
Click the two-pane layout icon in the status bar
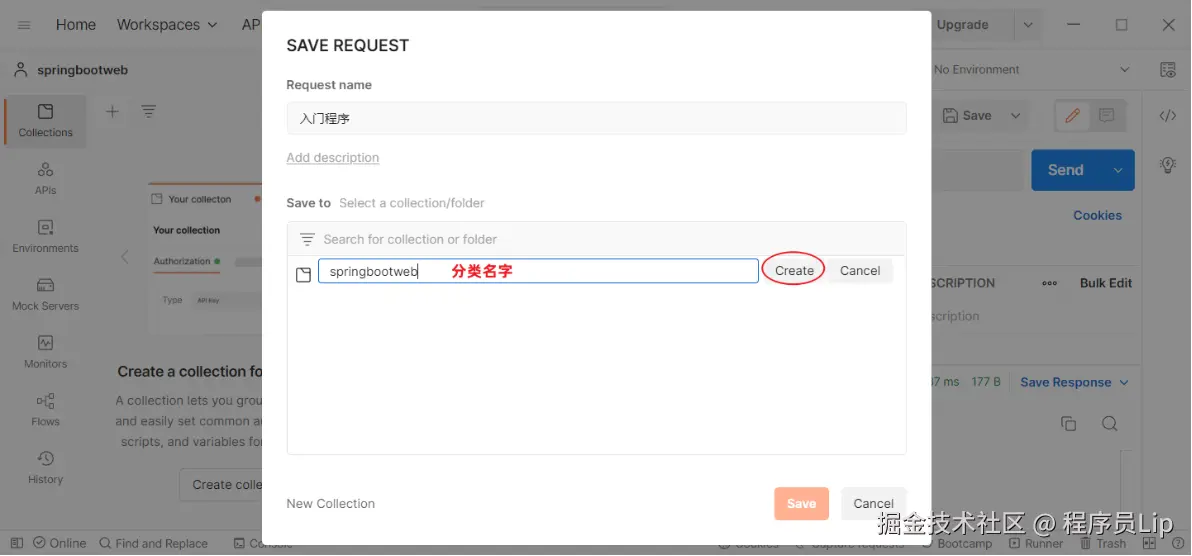pos(1149,544)
